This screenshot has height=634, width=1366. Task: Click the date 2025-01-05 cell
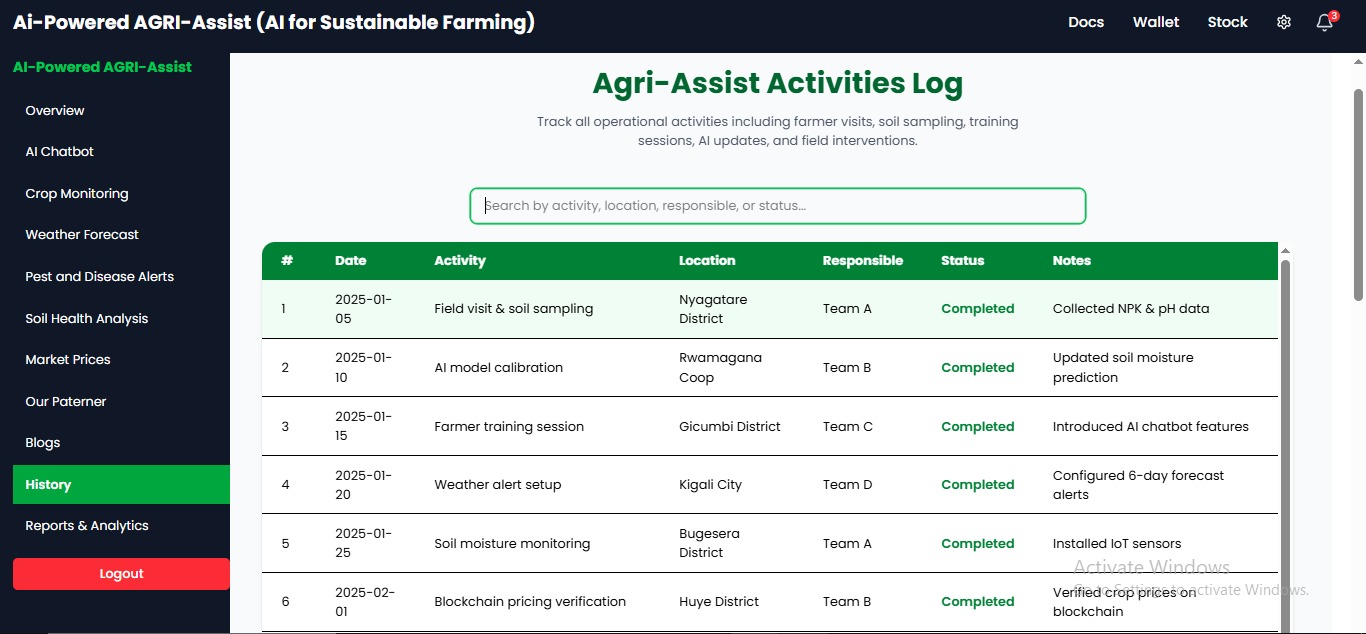(x=363, y=309)
